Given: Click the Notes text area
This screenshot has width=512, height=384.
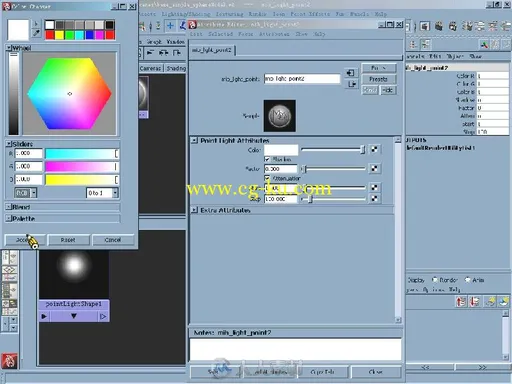Looking at the screenshot, I should pos(295,349).
